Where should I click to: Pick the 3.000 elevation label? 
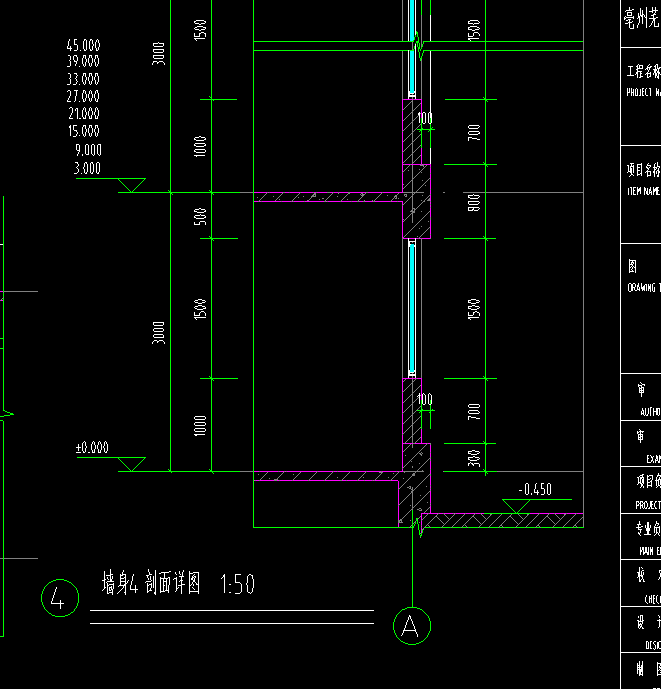(87, 168)
